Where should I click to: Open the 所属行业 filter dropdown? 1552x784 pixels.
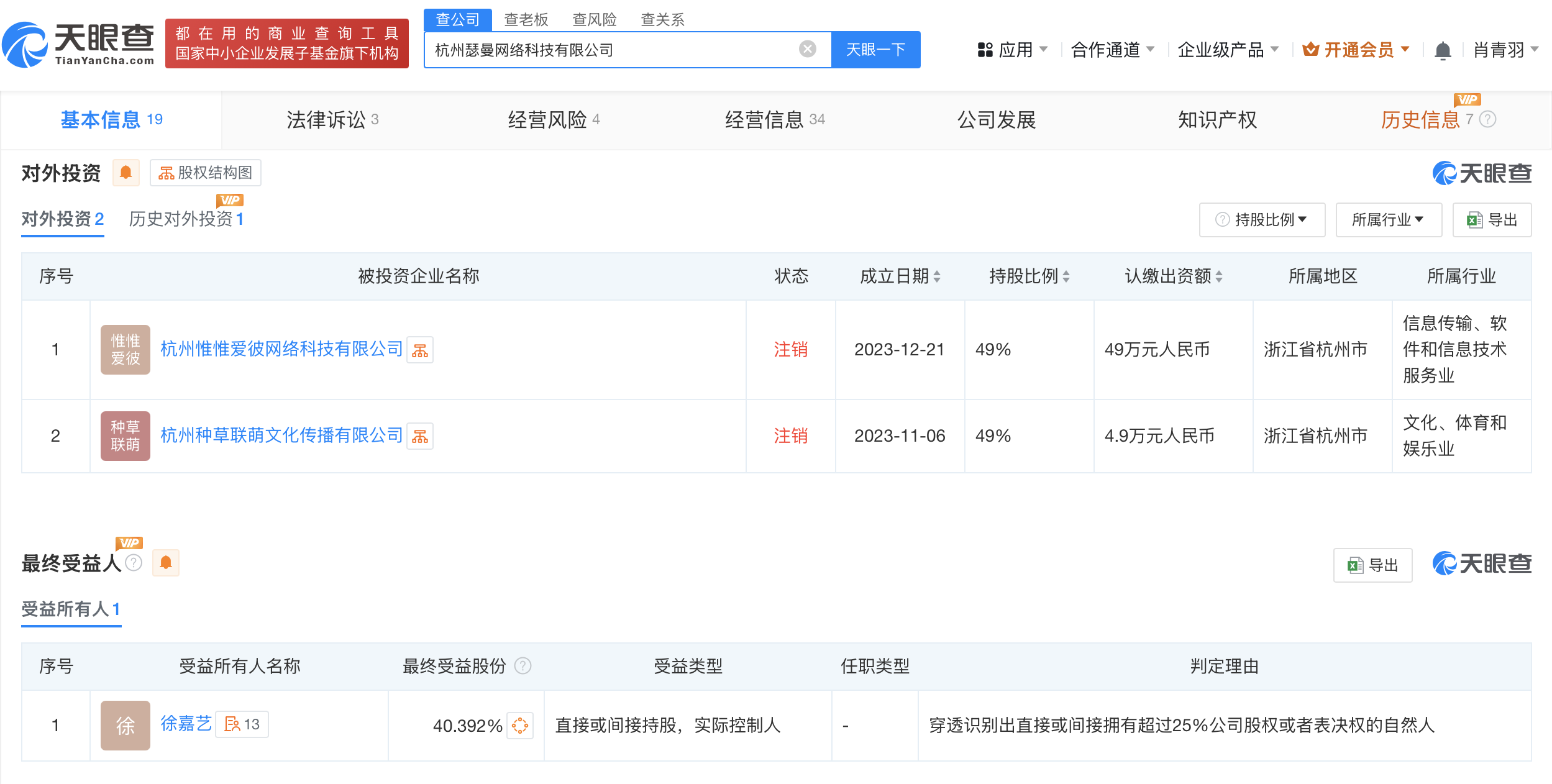click(1389, 220)
